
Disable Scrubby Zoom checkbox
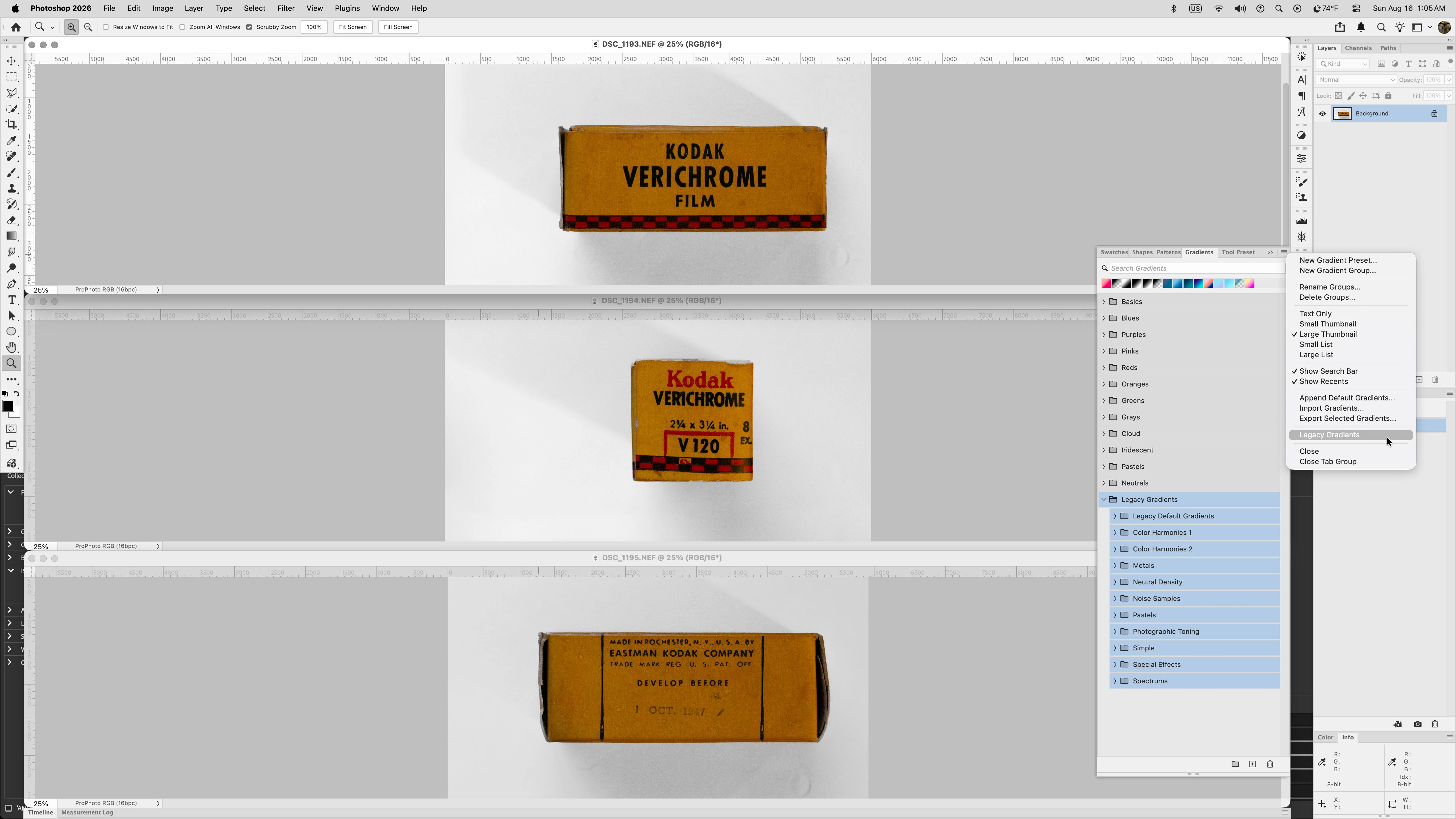(x=249, y=27)
